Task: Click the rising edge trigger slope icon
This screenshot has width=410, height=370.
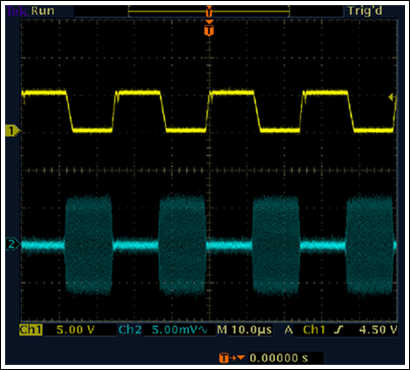Action: (x=339, y=330)
